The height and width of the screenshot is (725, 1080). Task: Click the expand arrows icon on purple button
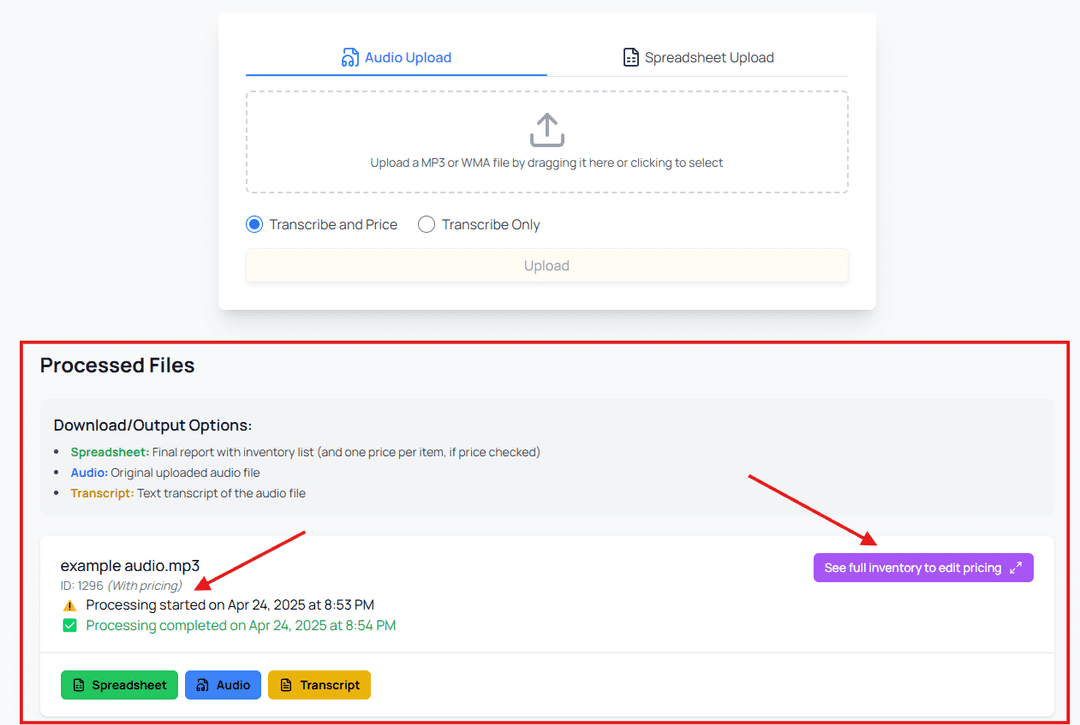[1015, 568]
